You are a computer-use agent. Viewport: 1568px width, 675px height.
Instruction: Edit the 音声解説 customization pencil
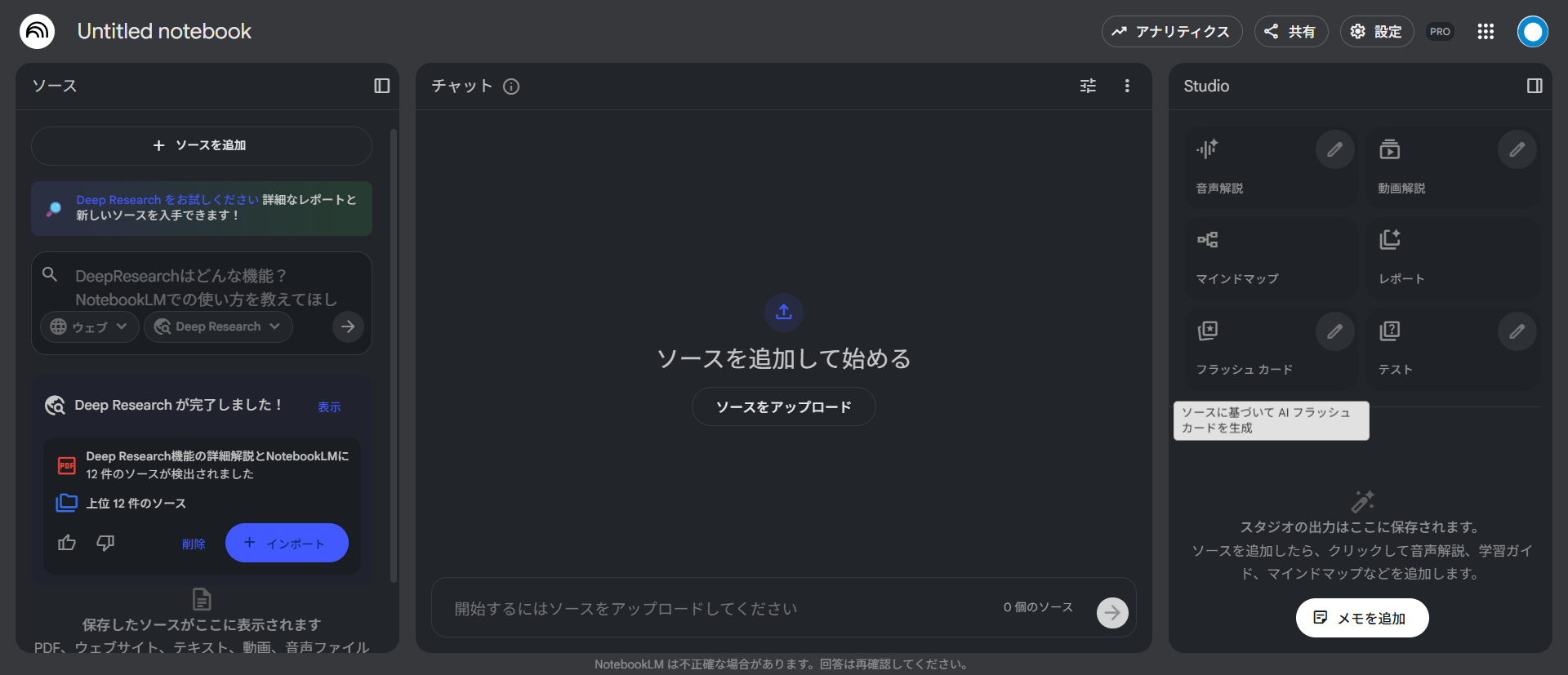pos(1334,149)
